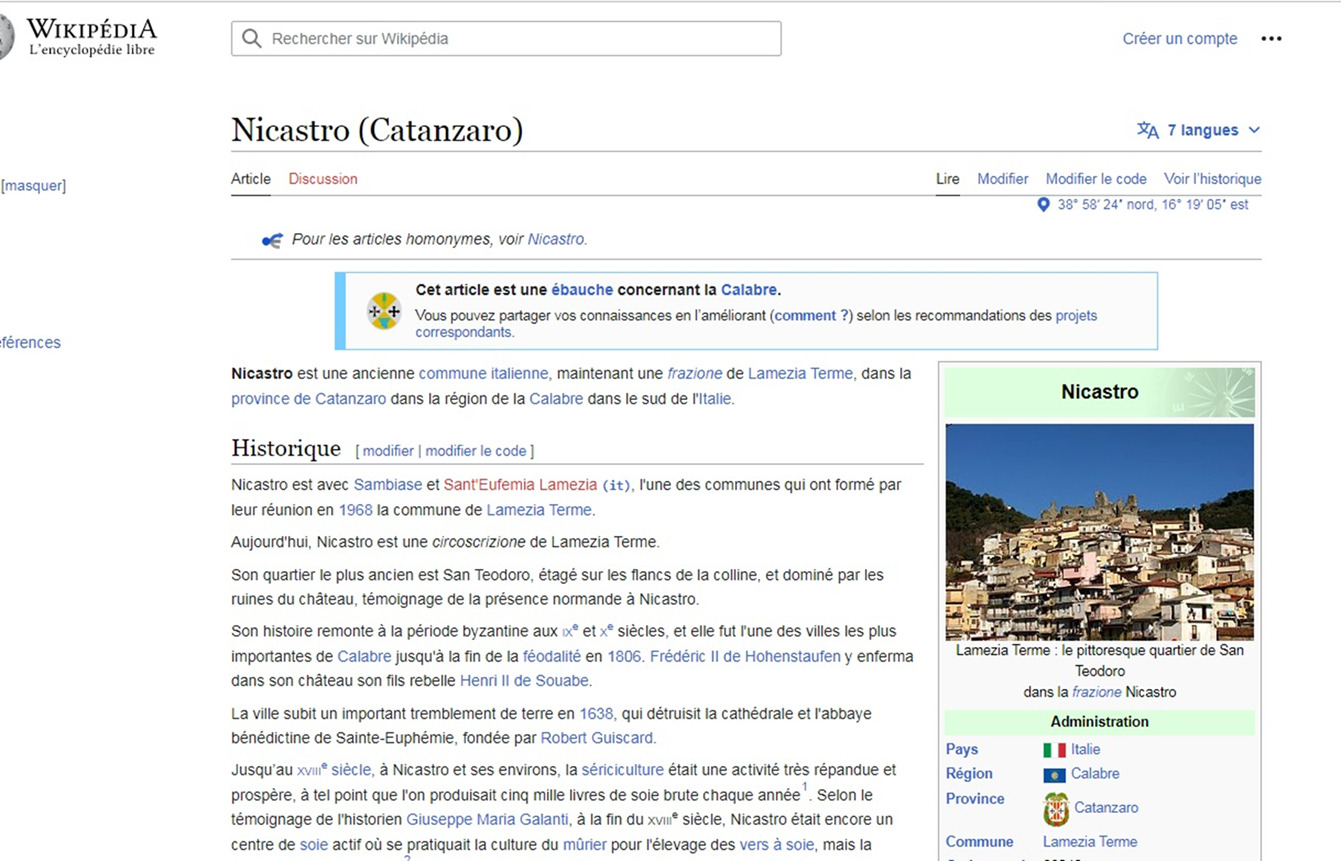Open the frazione link in the infobox caption
This screenshot has height=861, width=1341.
coord(1097,692)
